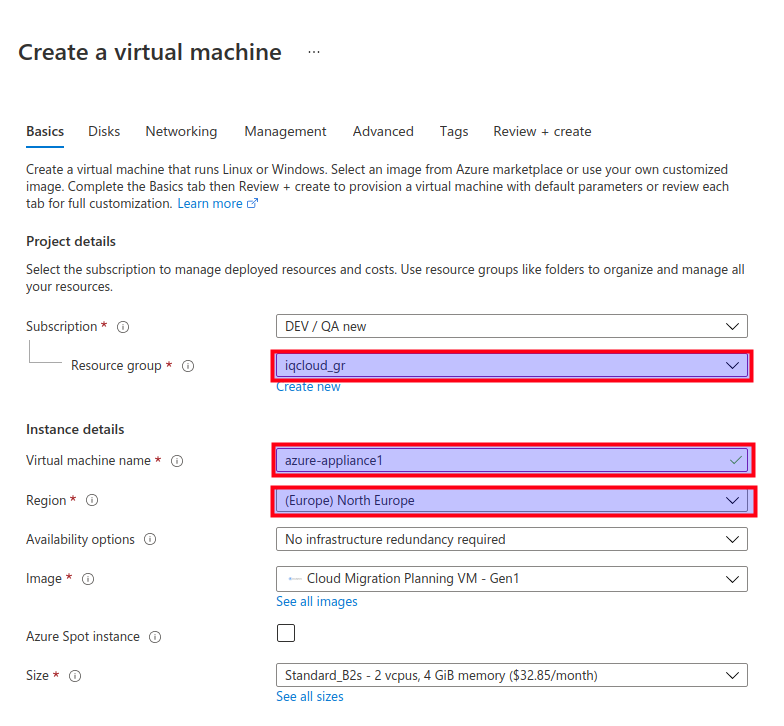Click the Project details heading
This screenshot has height=726, width=784.
pyautogui.click(x=71, y=242)
